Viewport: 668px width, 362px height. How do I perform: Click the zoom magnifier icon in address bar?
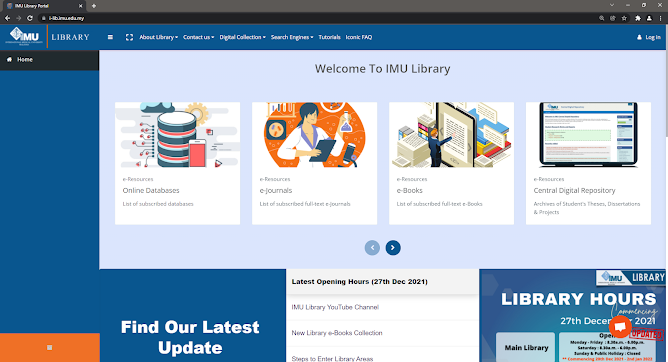[x=602, y=18]
